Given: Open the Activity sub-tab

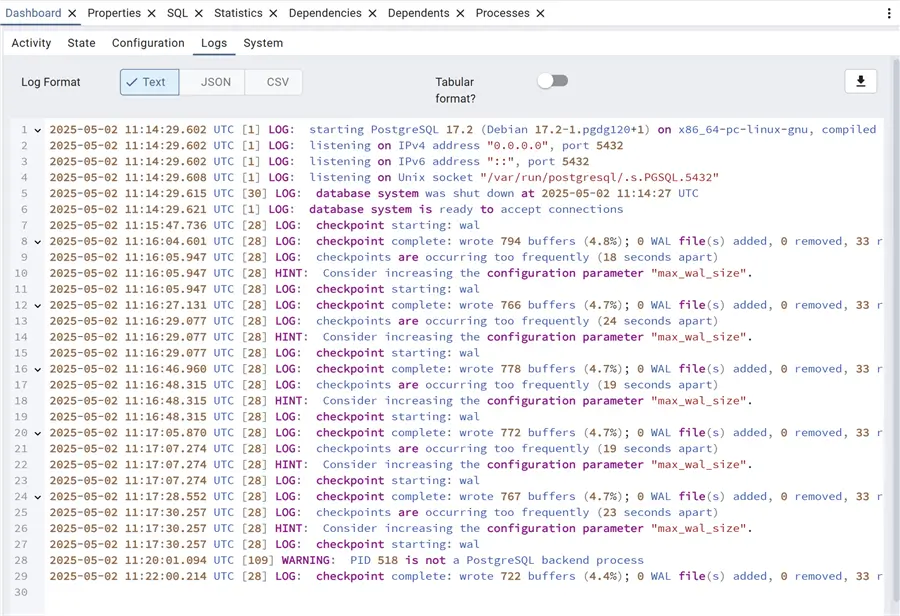Looking at the screenshot, I should pyautogui.click(x=31, y=43).
